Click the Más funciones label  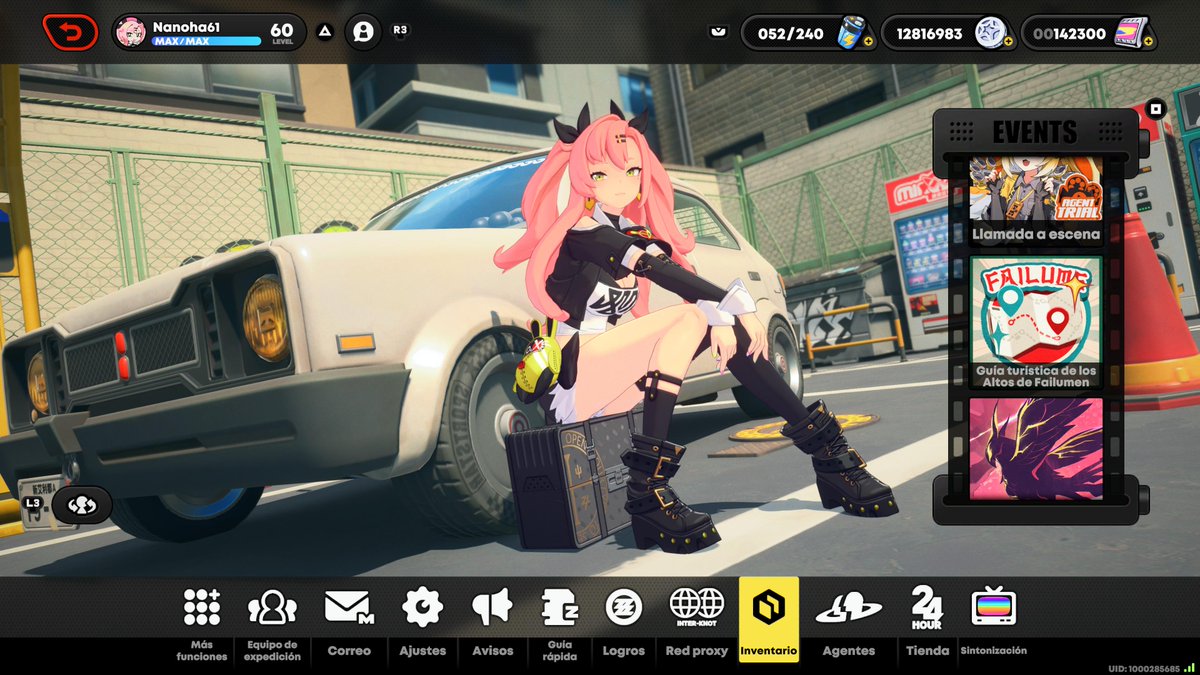pyautogui.click(x=202, y=650)
